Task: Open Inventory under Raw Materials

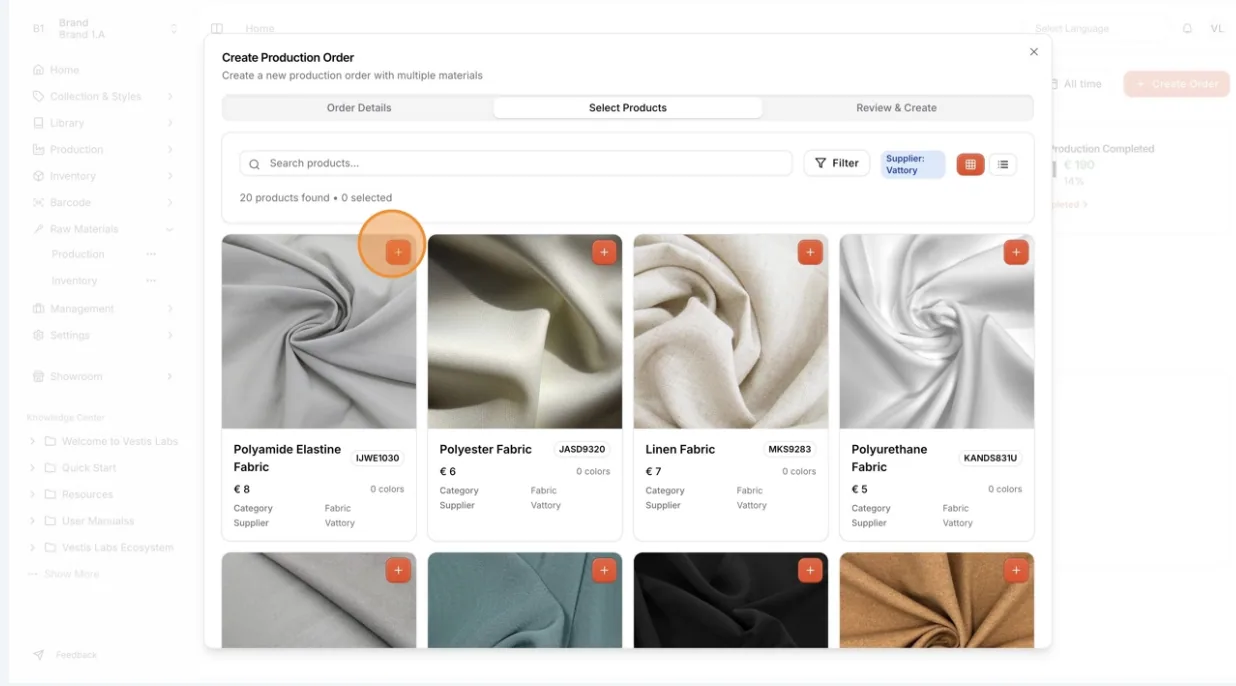Action: point(75,281)
